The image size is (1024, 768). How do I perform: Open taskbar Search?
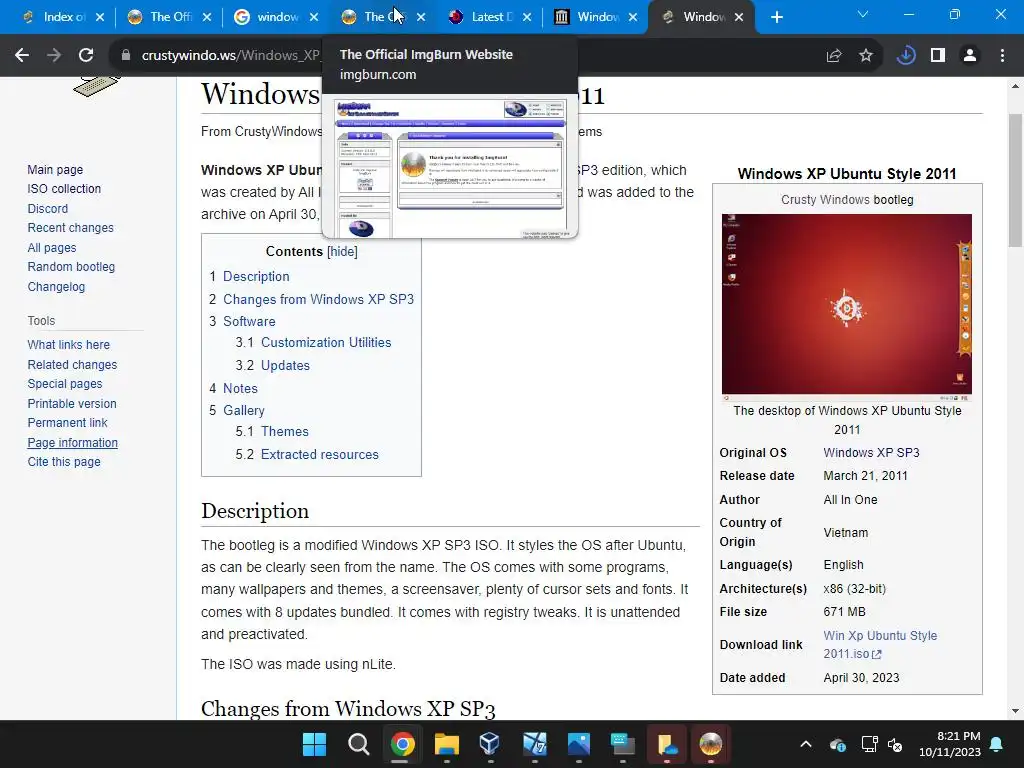pos(358,744)
